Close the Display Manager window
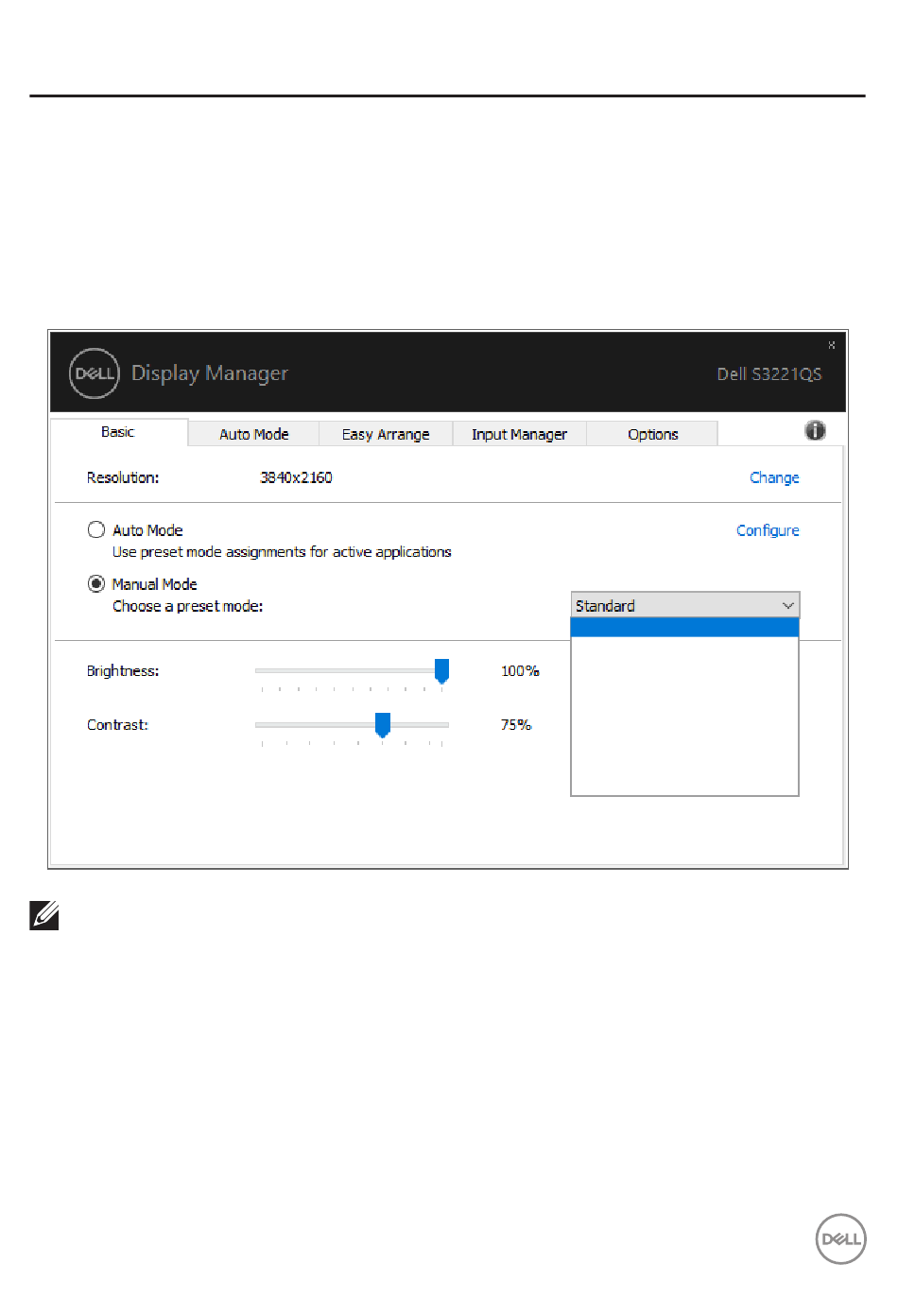 [832, 345]
